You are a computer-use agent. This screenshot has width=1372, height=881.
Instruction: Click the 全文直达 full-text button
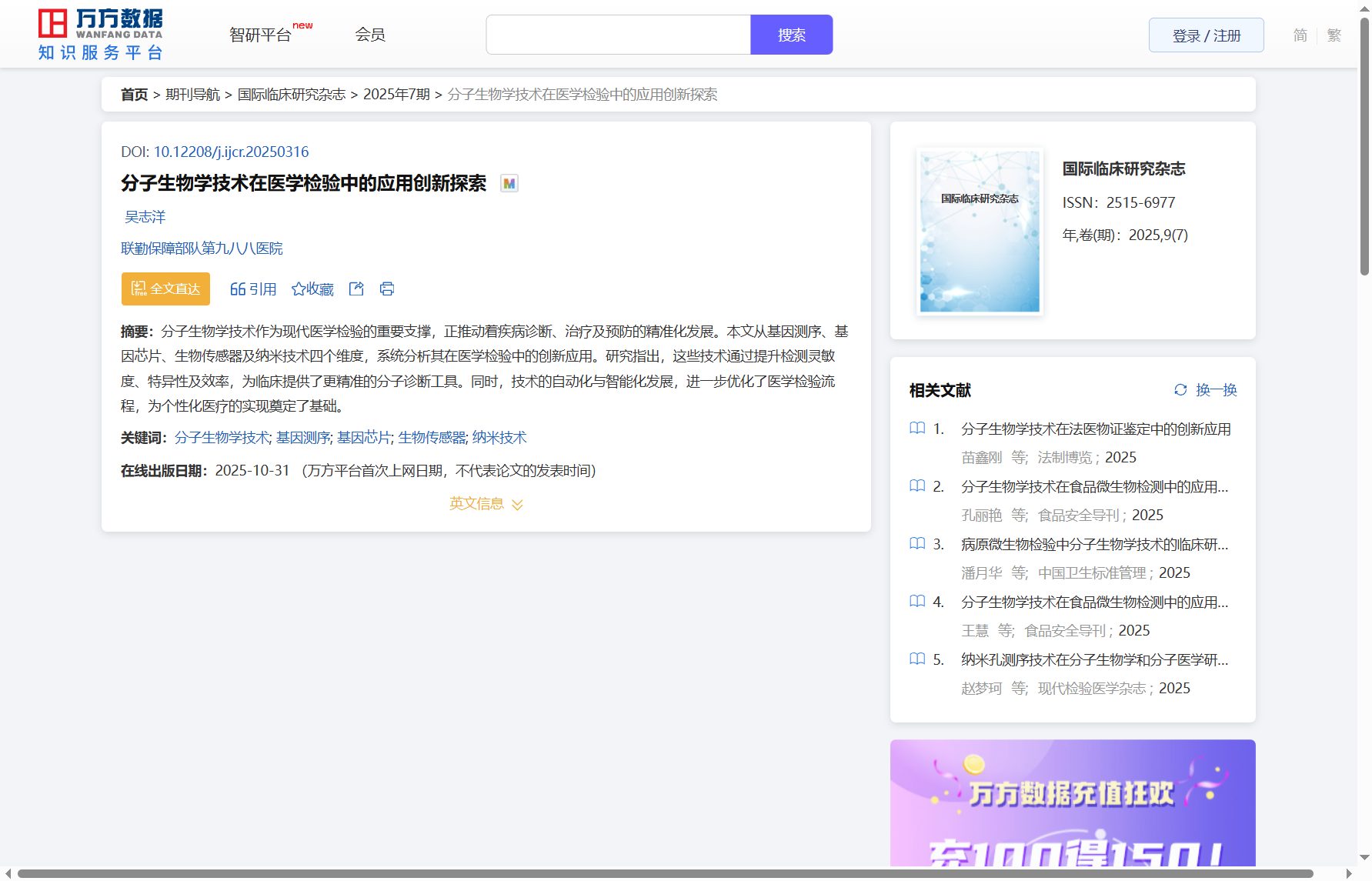pyautogui.click(x=165, y=289)
